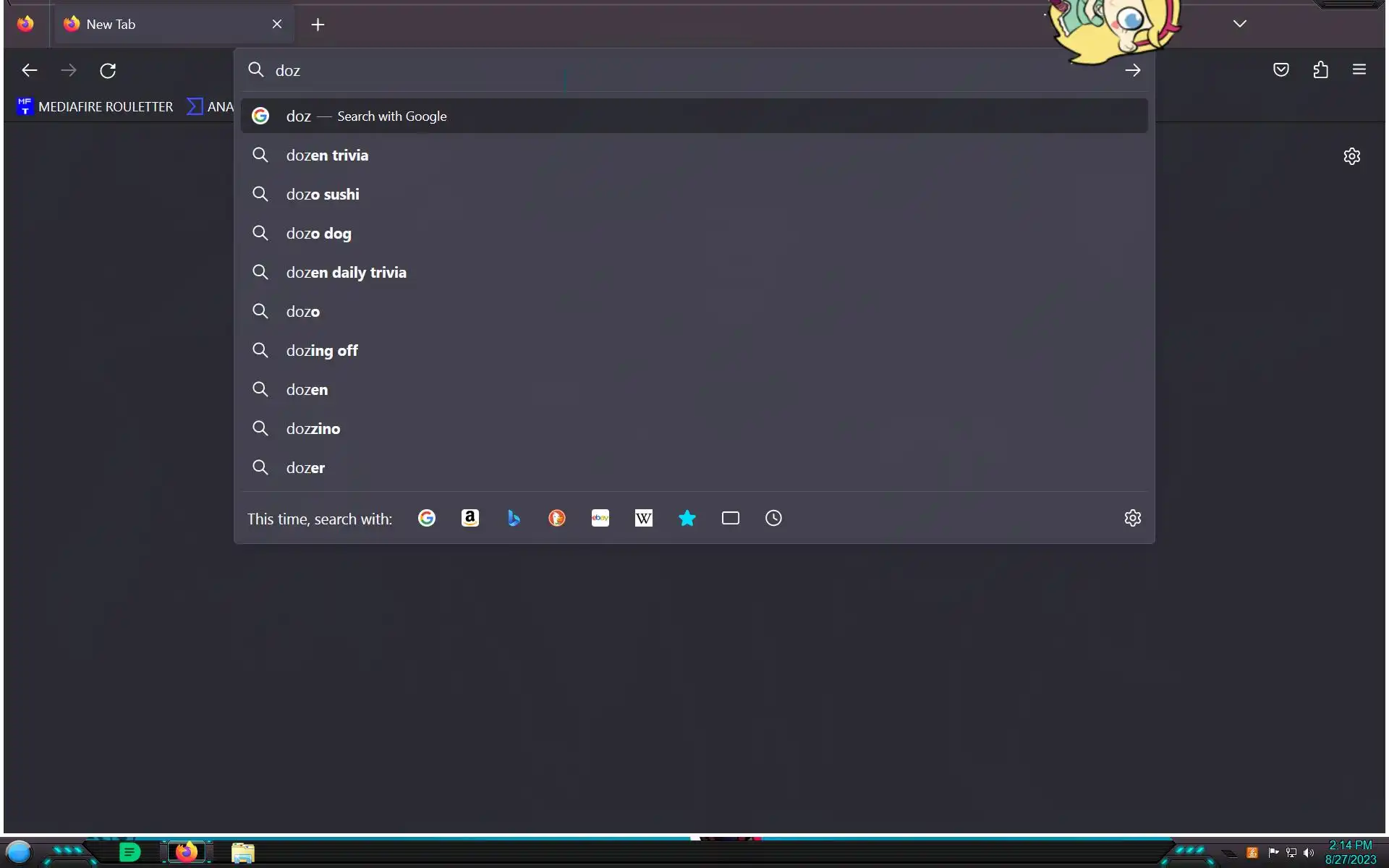Open search settings gear in the dropdown
1389x868 pixels.
click(1133, 518)
